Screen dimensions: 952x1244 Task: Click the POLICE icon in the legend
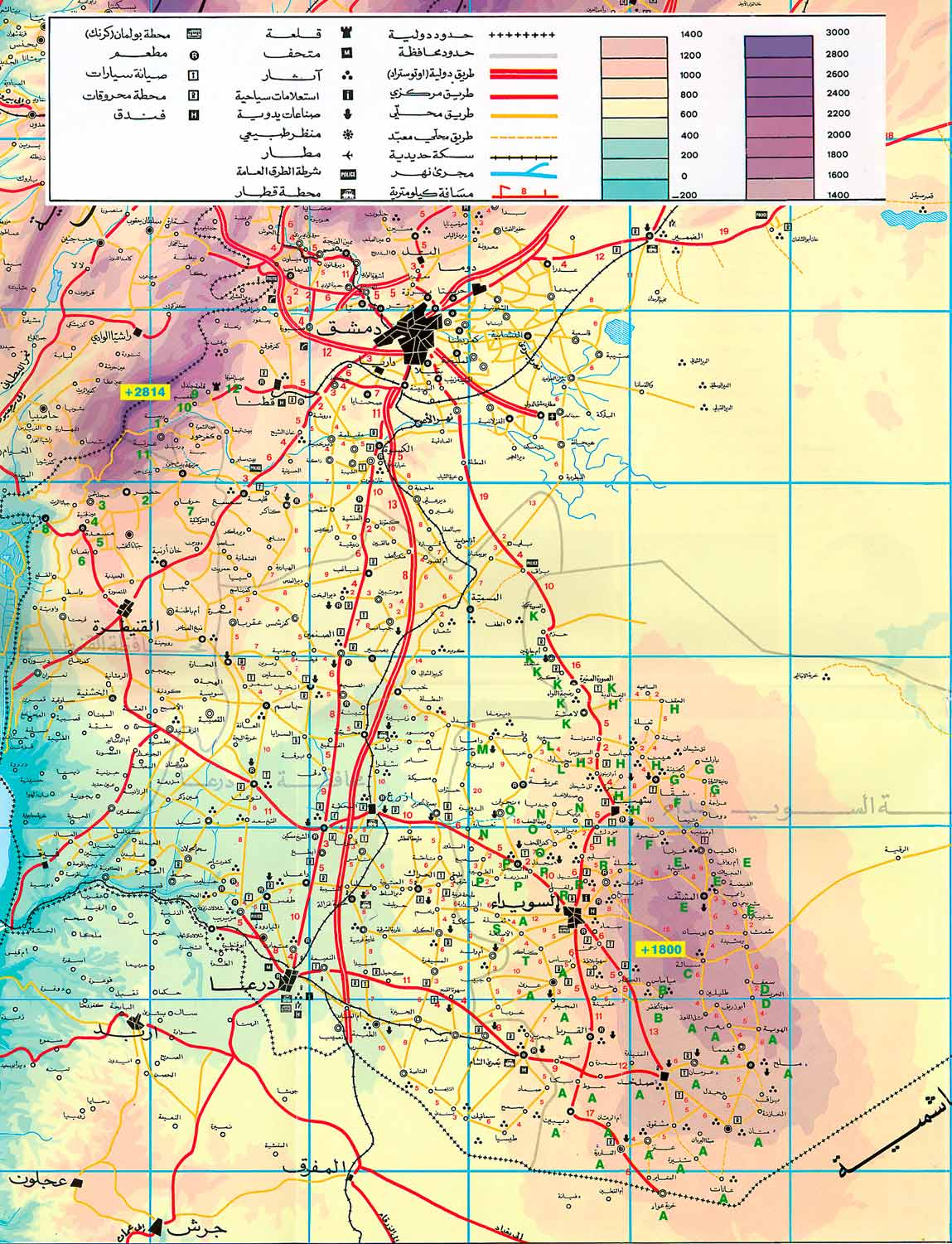click(x=348, y=174)
